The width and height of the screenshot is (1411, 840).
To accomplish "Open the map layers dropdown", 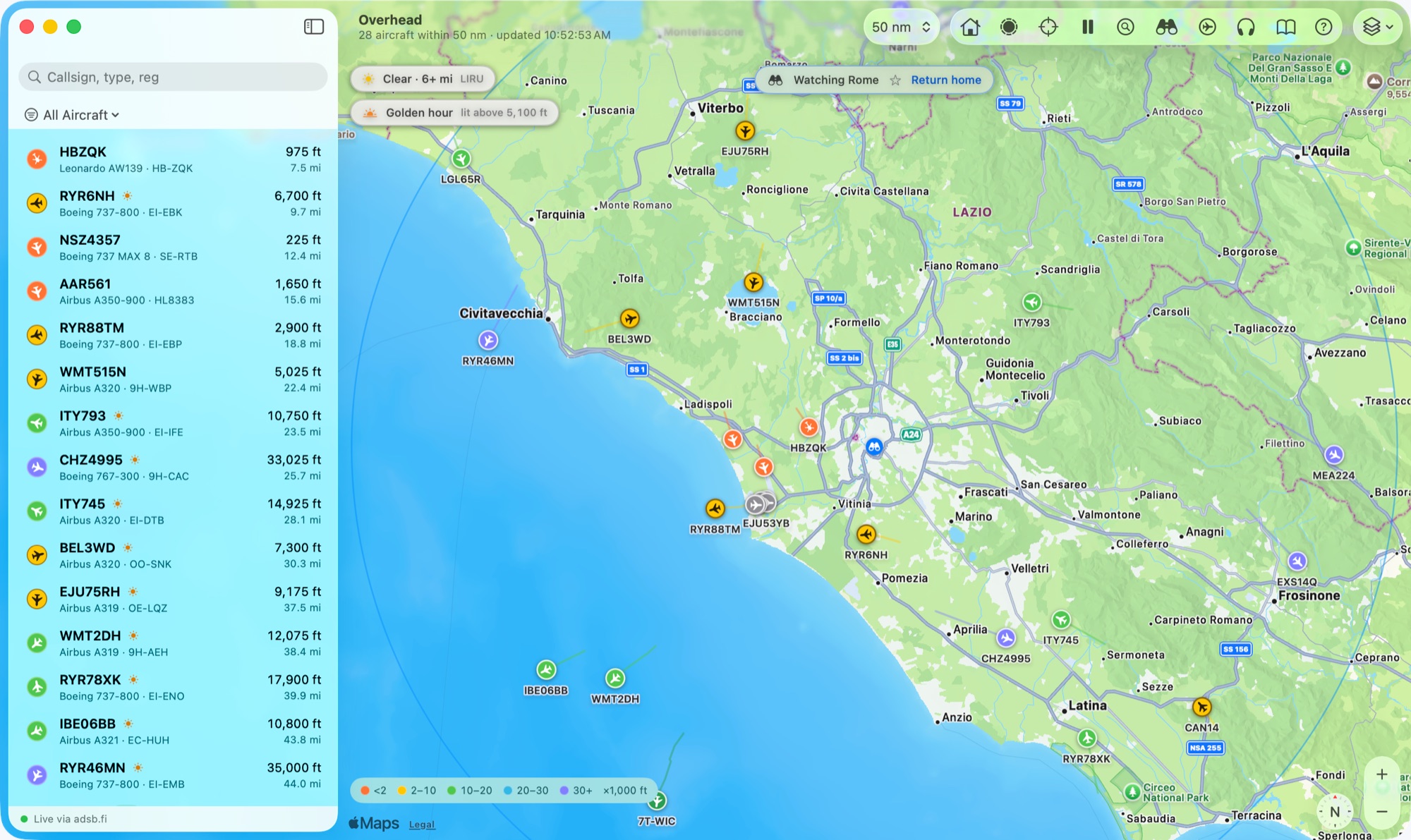I will click(x=1377, y=27).
